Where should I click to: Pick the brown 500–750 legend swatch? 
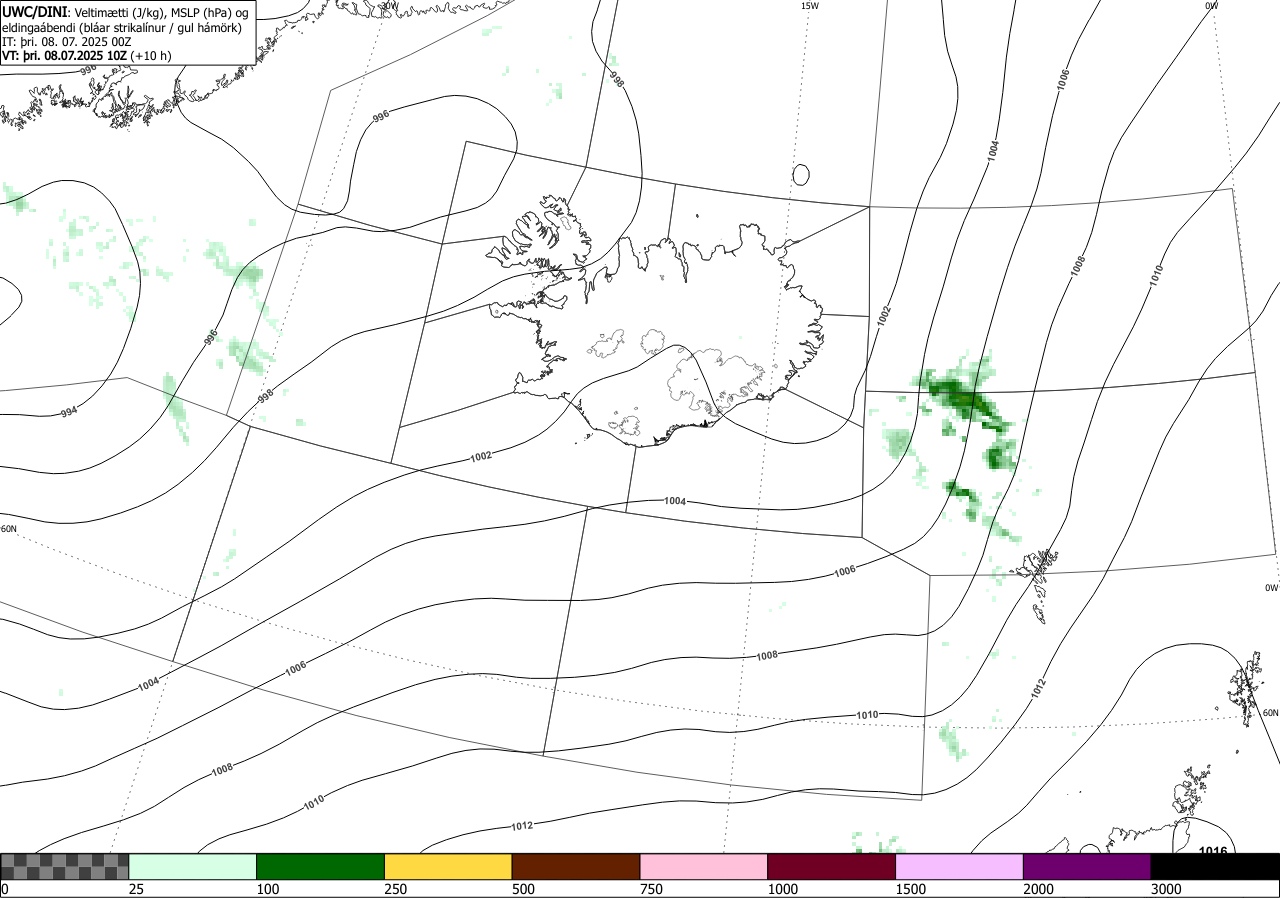click(x=576, y=866)
